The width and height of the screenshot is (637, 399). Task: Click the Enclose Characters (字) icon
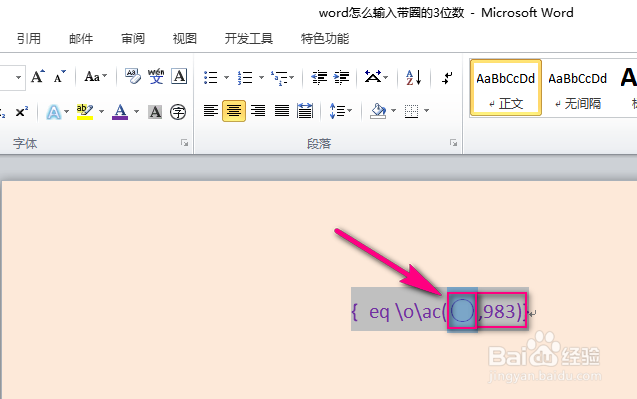click(178, 112)
